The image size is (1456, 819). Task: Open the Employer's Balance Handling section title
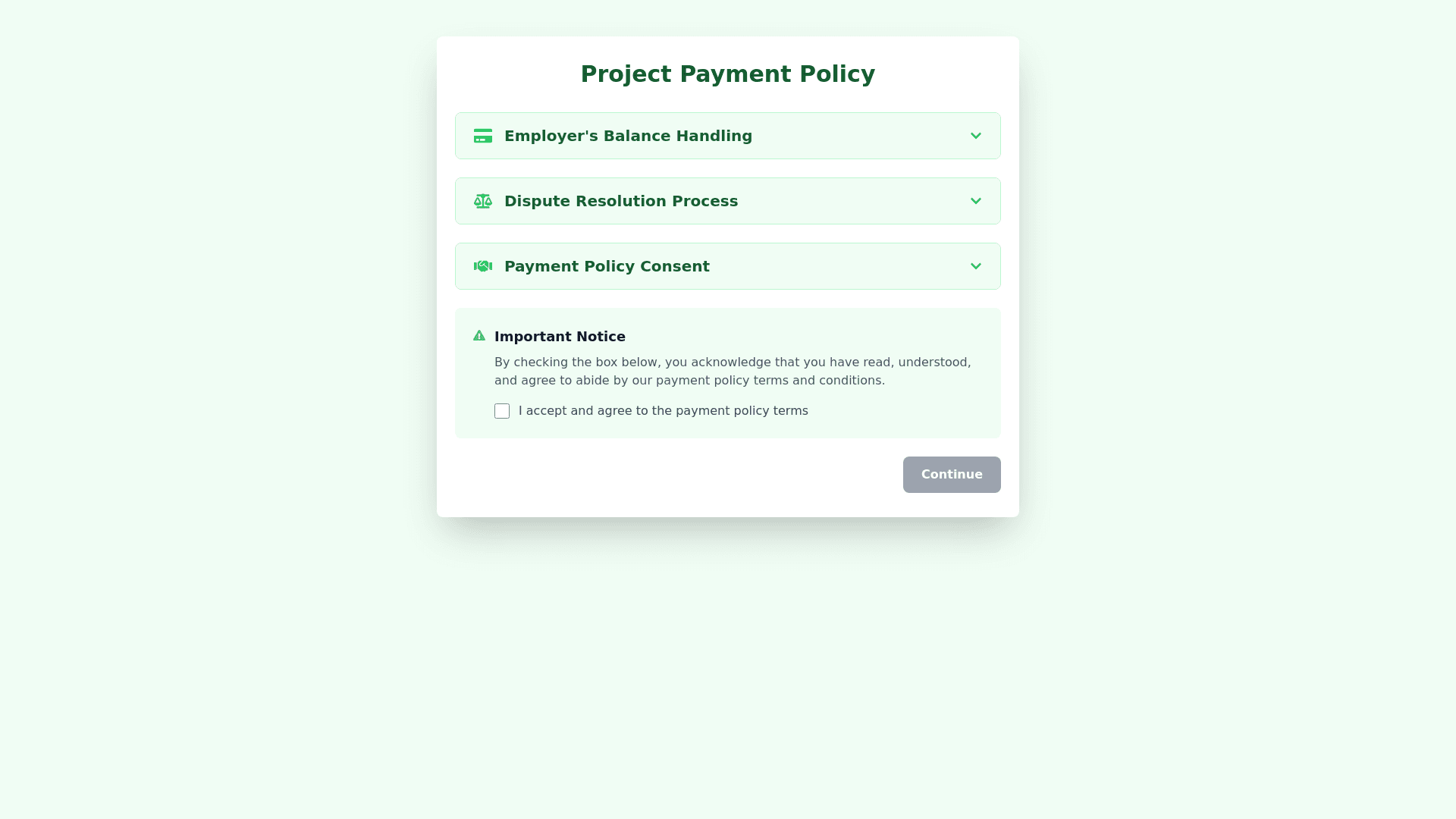click(x=628, y=136)
